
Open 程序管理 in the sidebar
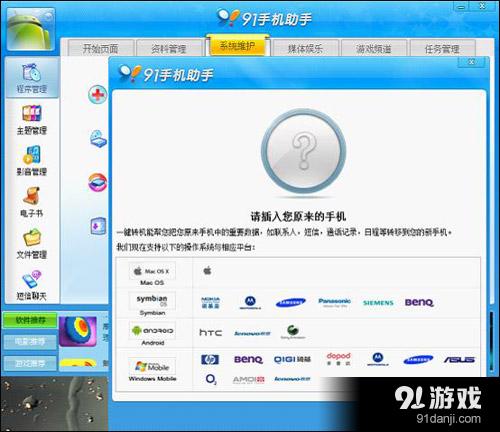32,78
